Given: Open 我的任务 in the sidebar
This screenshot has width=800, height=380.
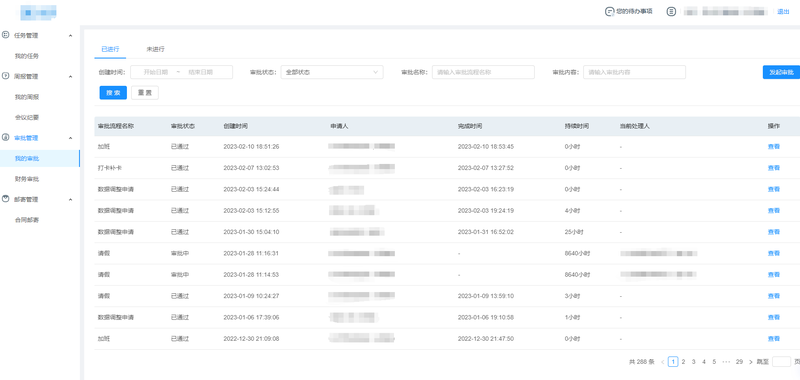Looking at the screenshot, I should coord(27,56).
